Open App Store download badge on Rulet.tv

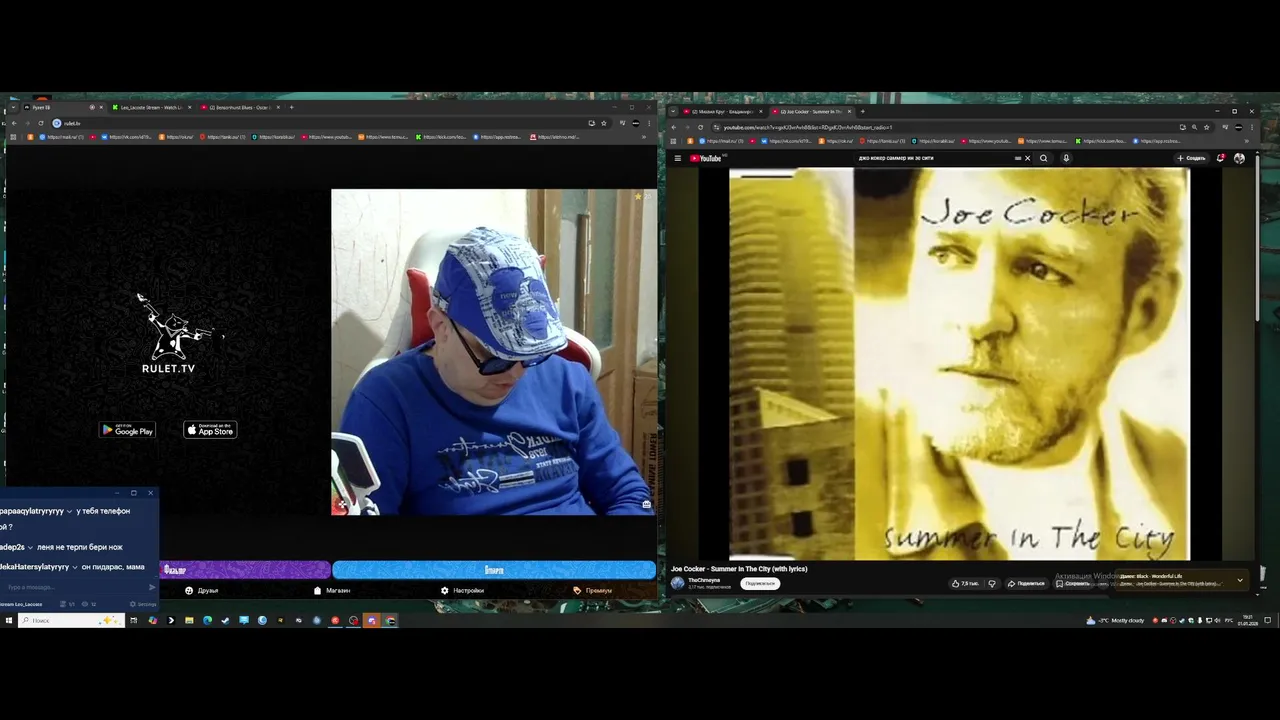210,430
